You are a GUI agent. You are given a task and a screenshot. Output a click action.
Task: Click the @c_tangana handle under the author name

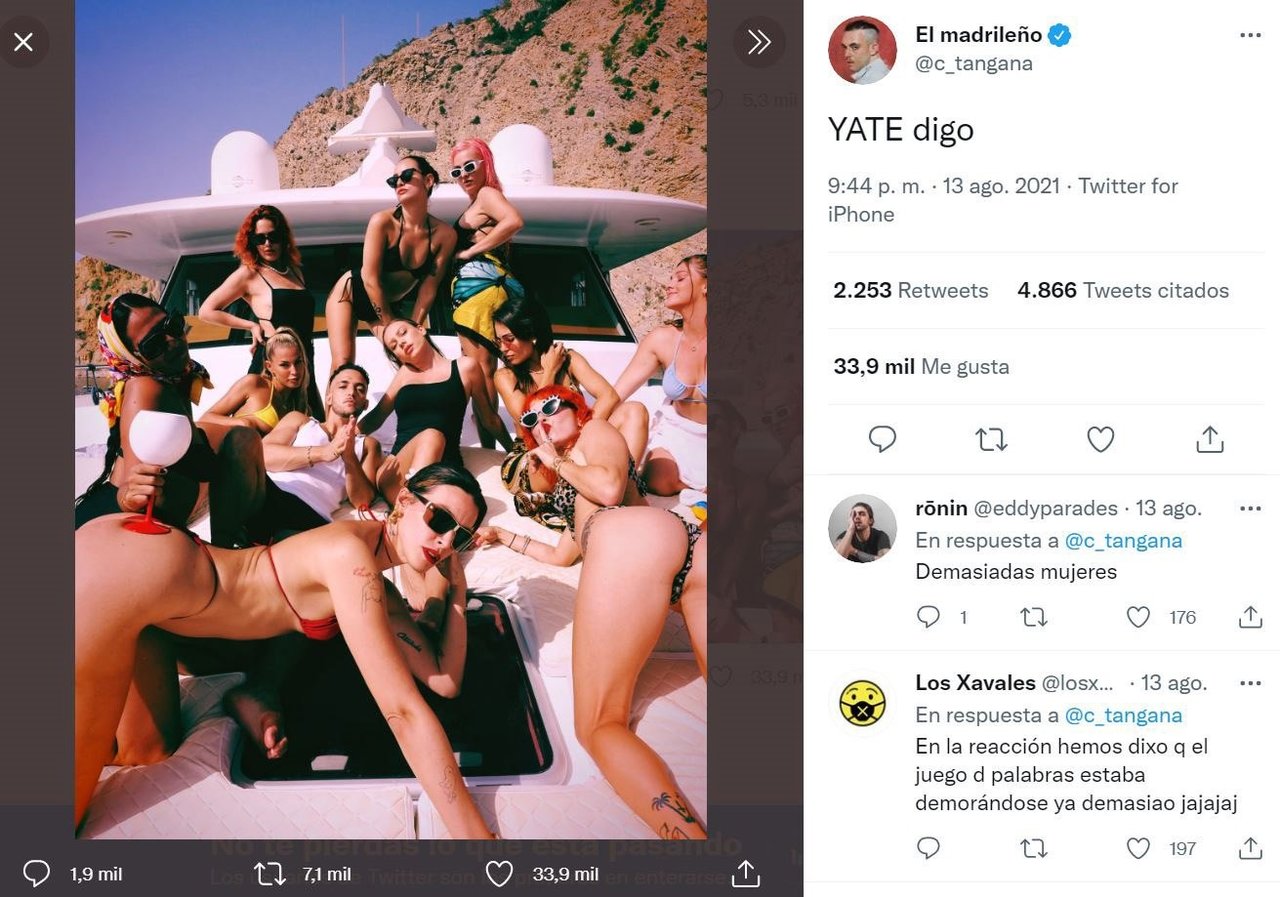(x=974, y=64)
